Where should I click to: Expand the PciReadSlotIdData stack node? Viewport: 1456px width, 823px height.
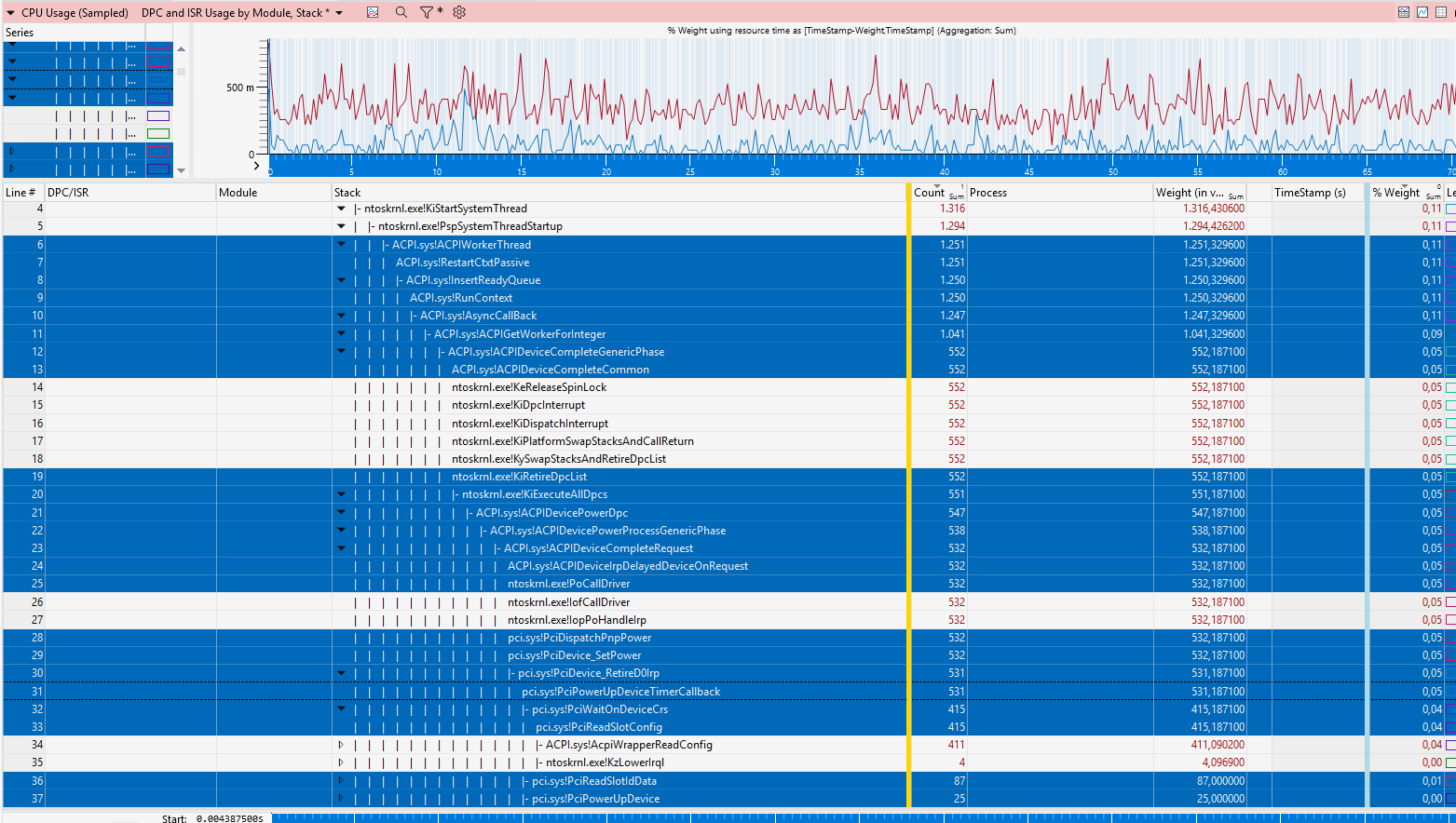point(341,781)
